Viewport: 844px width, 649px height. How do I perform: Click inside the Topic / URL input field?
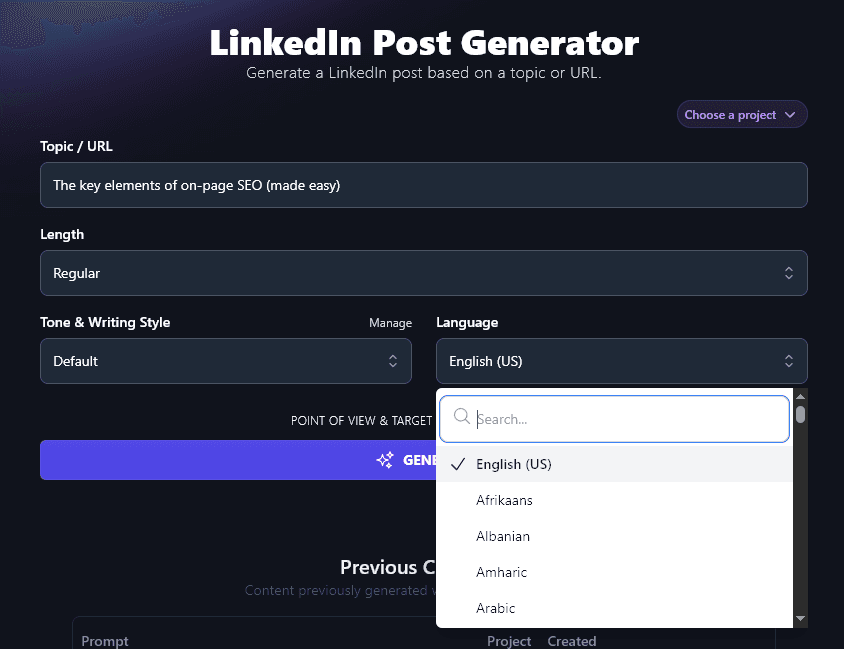click(x=423, y=185)
